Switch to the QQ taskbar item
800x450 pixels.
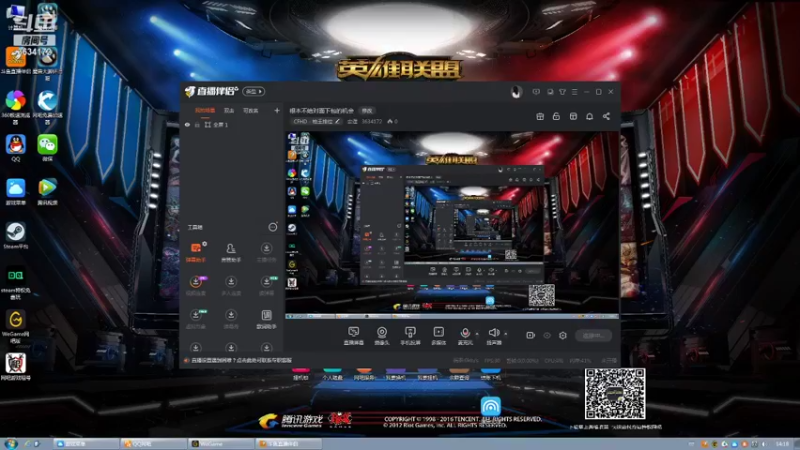[153, 444]
